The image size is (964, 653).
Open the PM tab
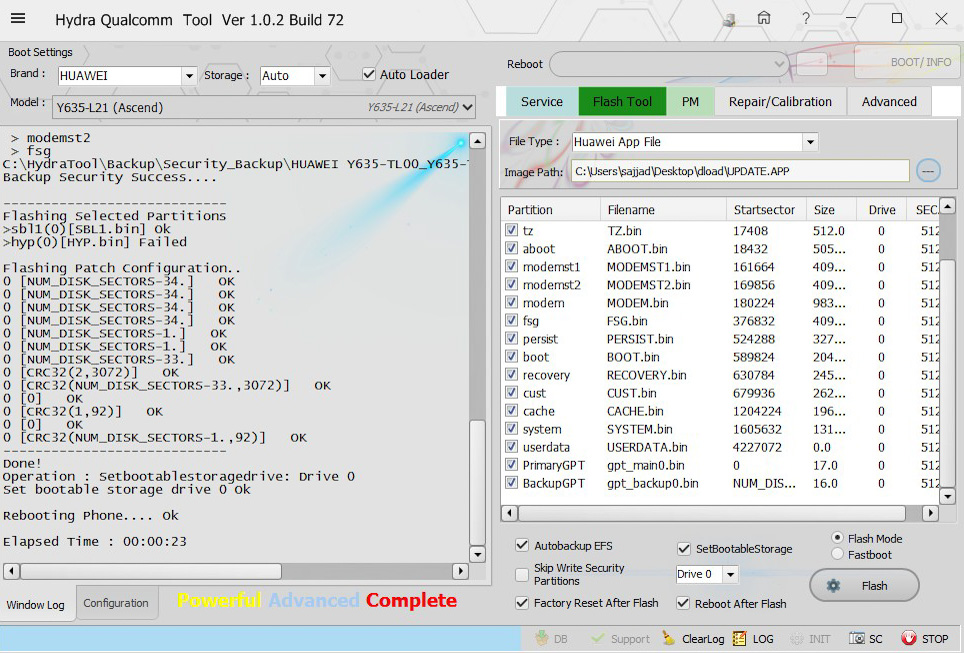[x=690, y=101]
